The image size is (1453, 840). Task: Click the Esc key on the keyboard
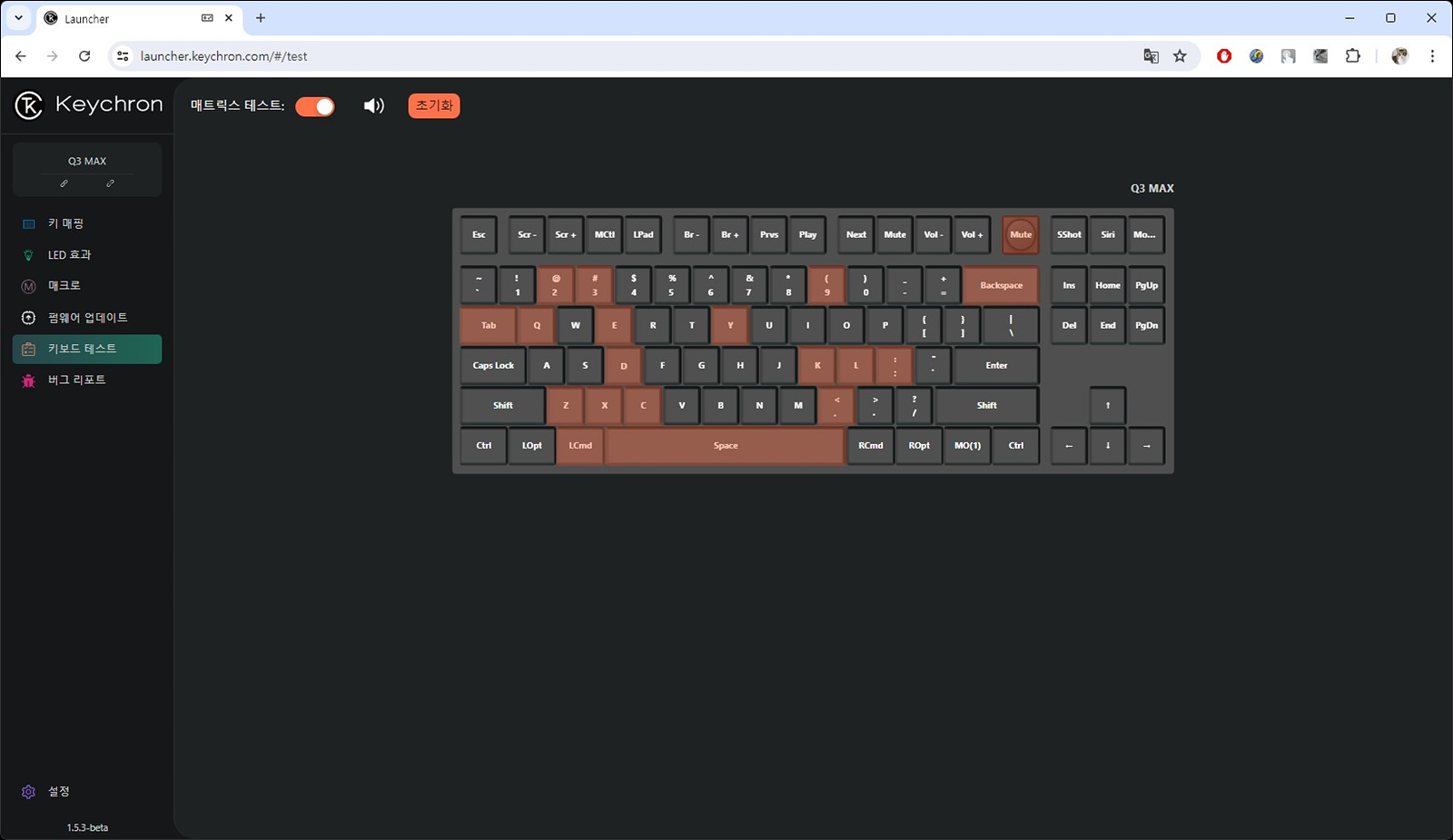coord(479,235)
